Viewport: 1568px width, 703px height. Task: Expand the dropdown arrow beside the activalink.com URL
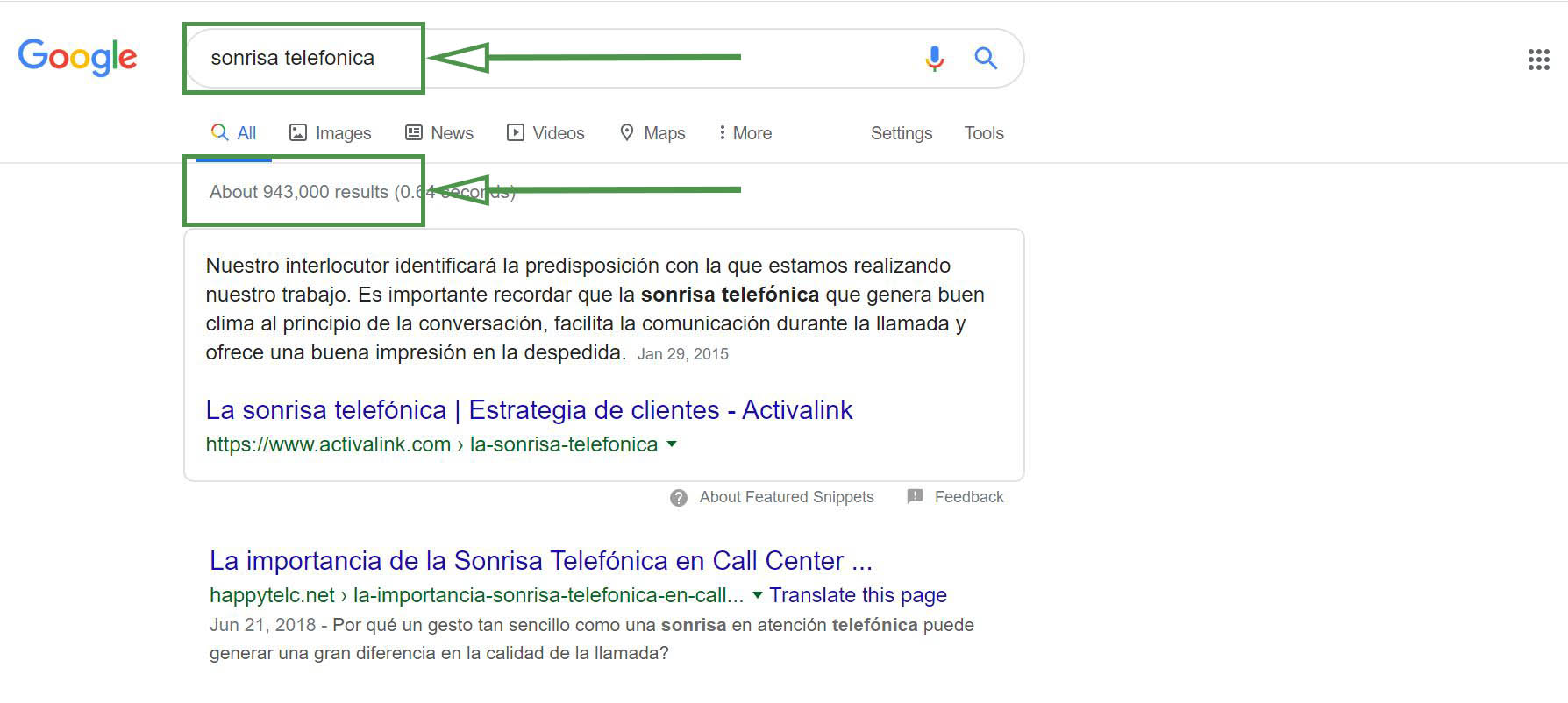point(672,444)
